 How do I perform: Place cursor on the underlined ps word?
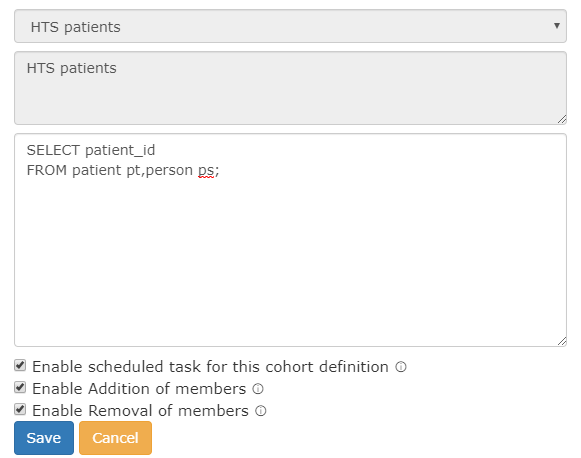pyautogui.click(x=206, y=171)
